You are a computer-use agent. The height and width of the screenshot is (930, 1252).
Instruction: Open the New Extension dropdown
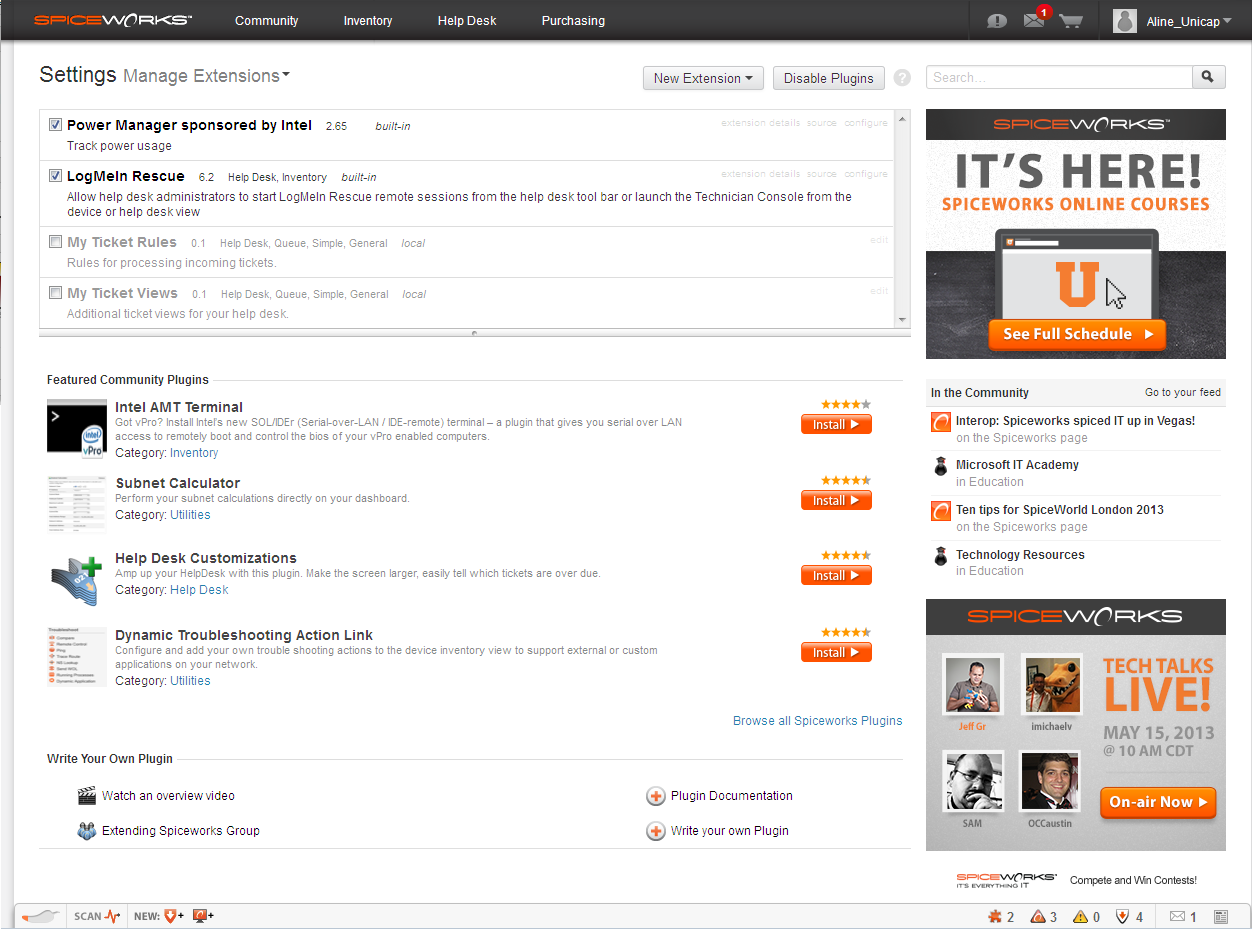click(703, 77)
